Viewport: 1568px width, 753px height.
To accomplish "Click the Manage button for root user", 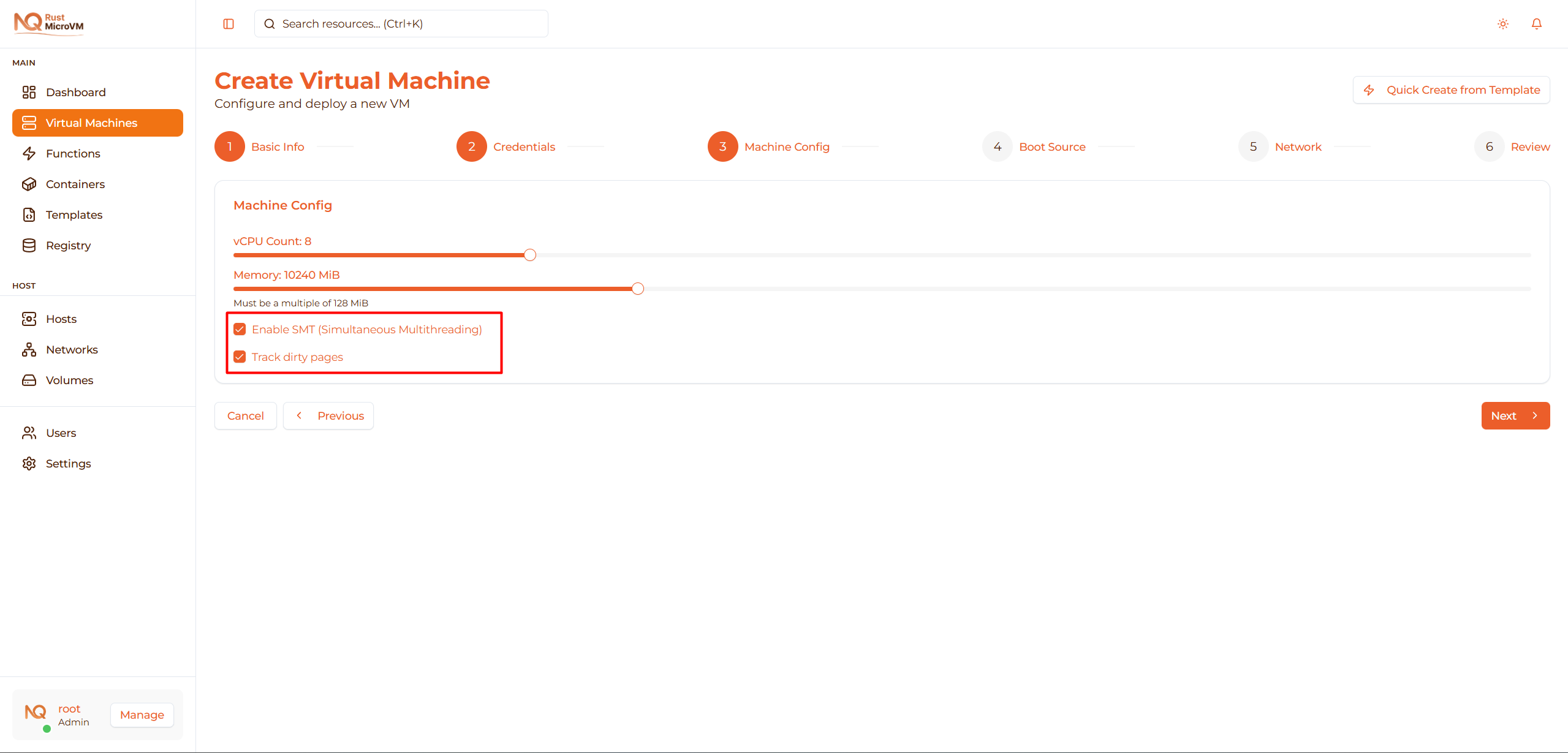I will pyautogui.click(x=141, y=714).
